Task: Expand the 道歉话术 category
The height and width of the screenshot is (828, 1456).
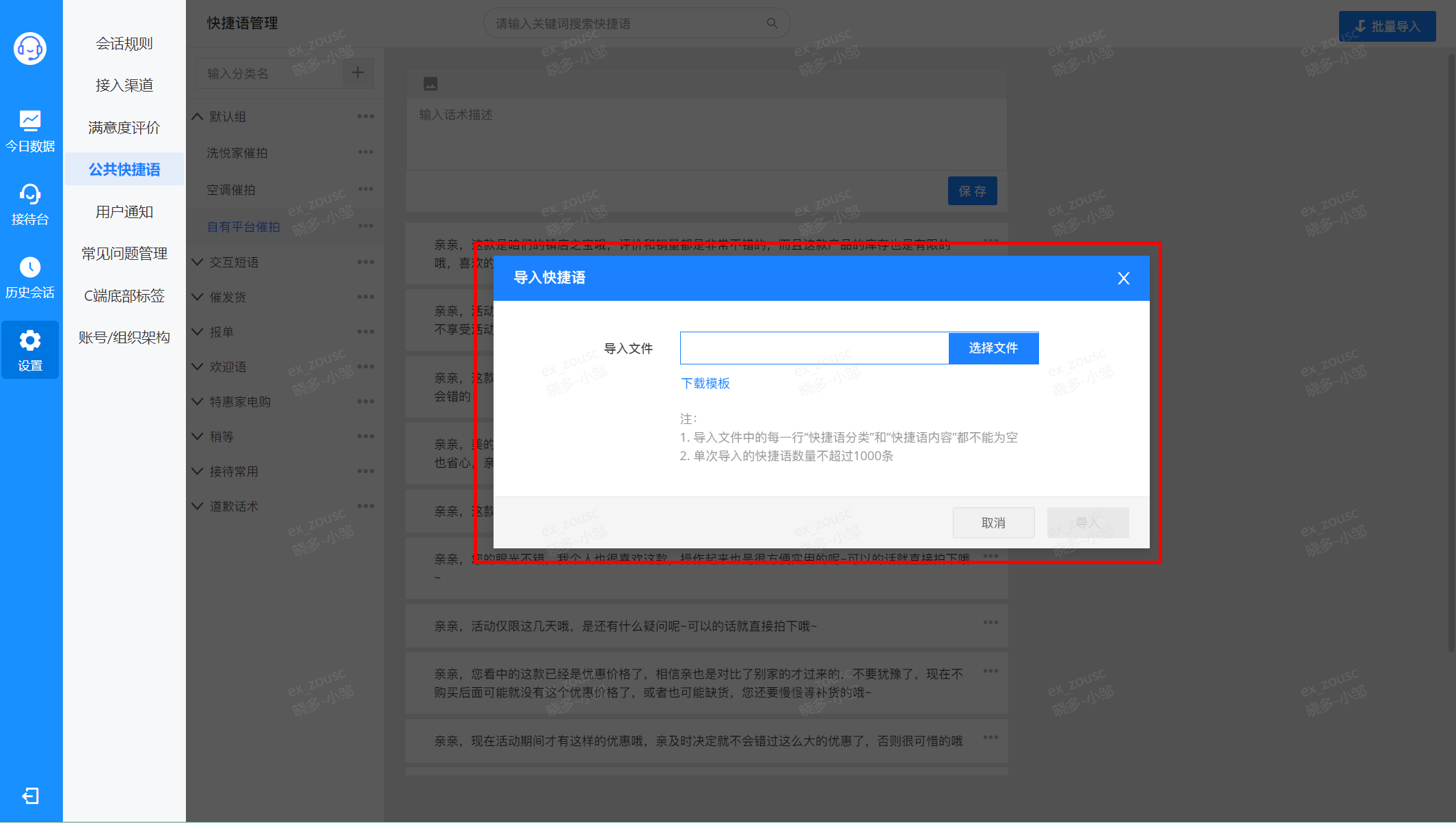Action: click(198, 506)
